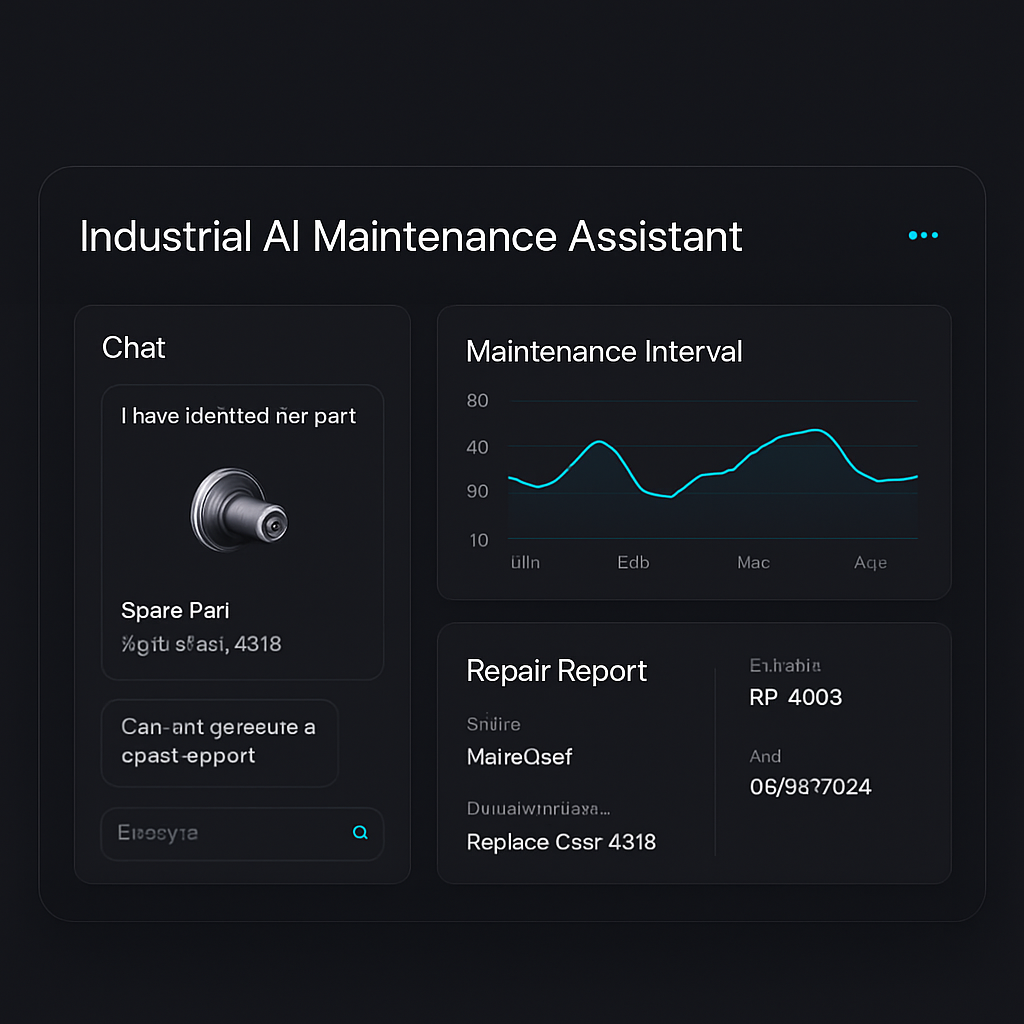Image resolution: width=1024 pixels, height=1024 pixels.
Task: Click the 'Aqe' axis label
Action: point(870,562)
